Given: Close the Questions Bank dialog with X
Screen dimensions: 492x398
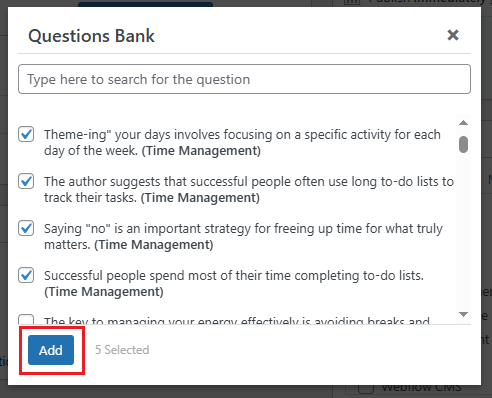Looking at the screenshot, I should tap(453, 35).
